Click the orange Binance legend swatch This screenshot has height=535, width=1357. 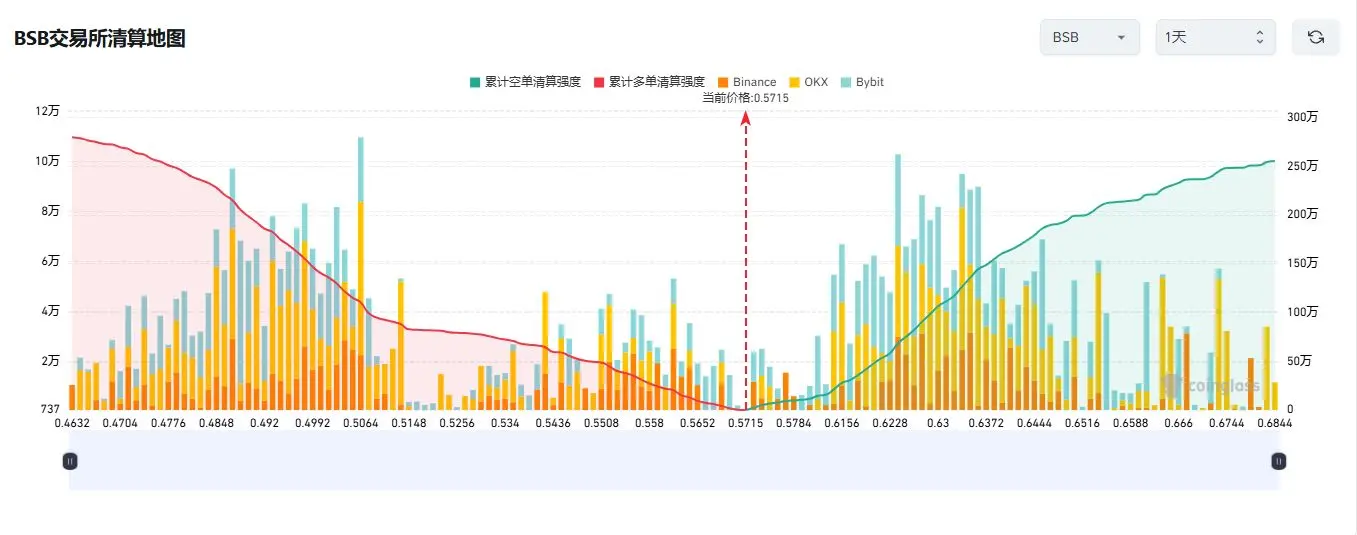(x=723, y=82)
